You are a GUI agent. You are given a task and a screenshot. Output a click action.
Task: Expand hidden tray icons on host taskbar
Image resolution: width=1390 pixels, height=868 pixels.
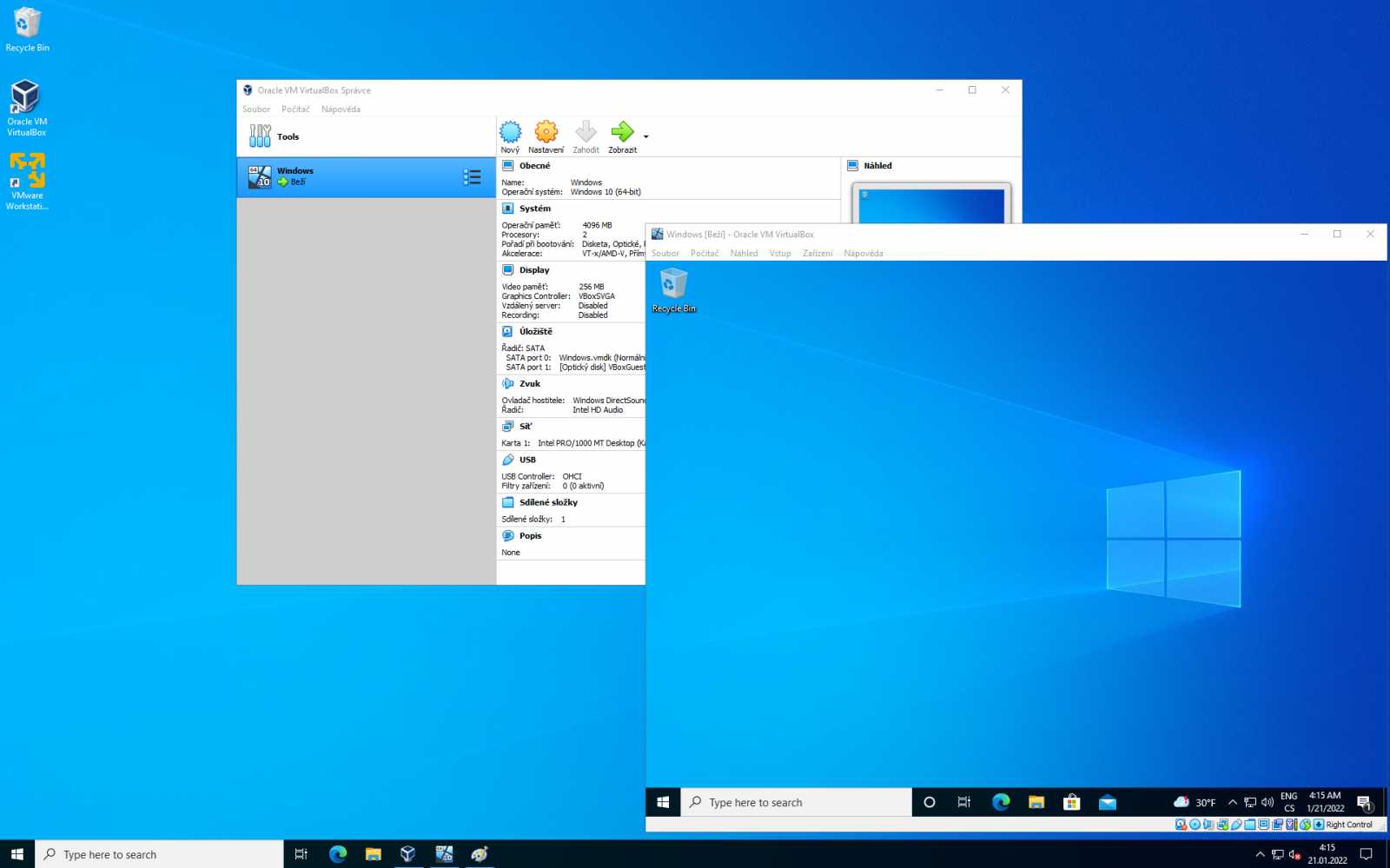(1260, 854)
